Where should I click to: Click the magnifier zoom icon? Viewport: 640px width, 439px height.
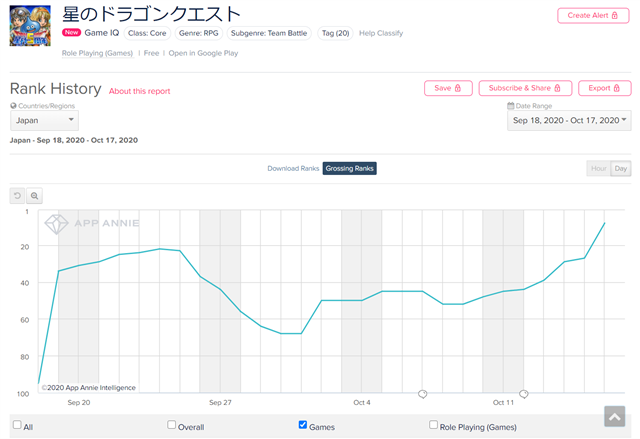(34, 196)
